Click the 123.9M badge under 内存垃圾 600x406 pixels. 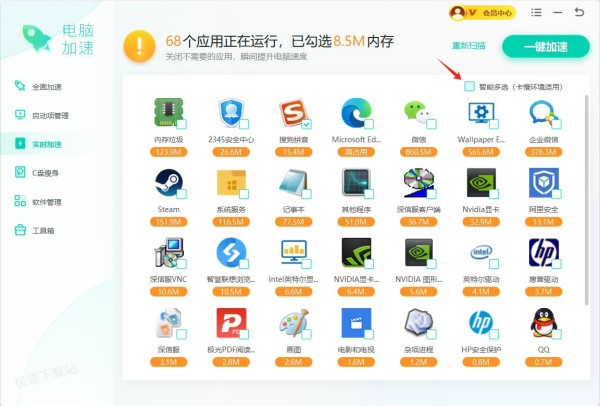(x=168, y=152)
